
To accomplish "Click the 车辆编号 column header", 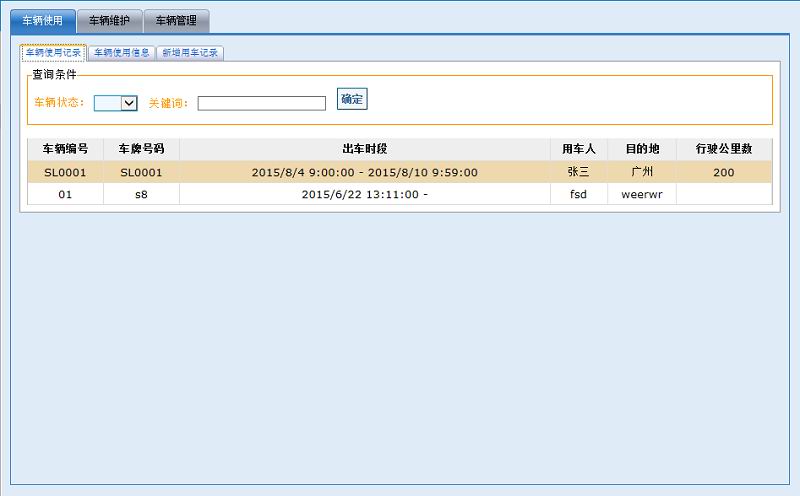I will pyautogui.click(x=65, y=149).
